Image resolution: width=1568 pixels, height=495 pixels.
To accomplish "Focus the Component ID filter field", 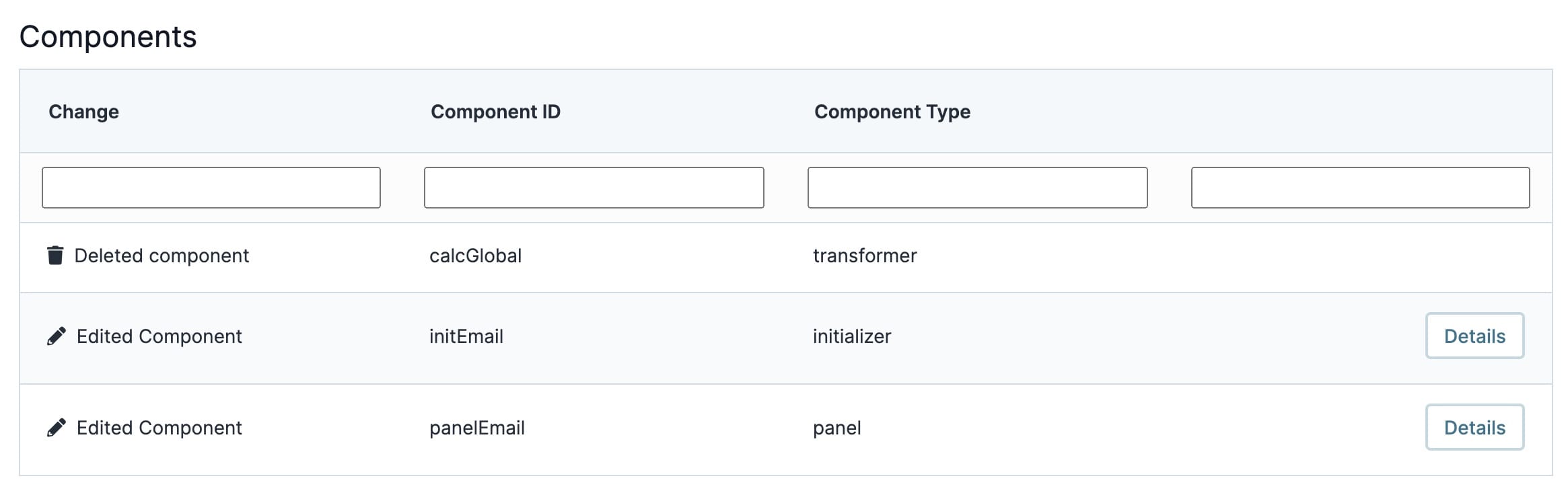I will [594, 188].
